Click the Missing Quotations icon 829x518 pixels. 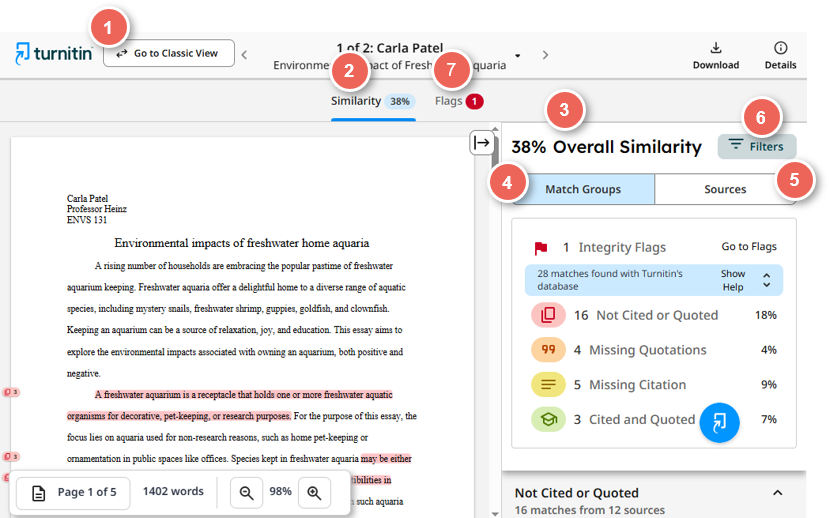(548, 350)
